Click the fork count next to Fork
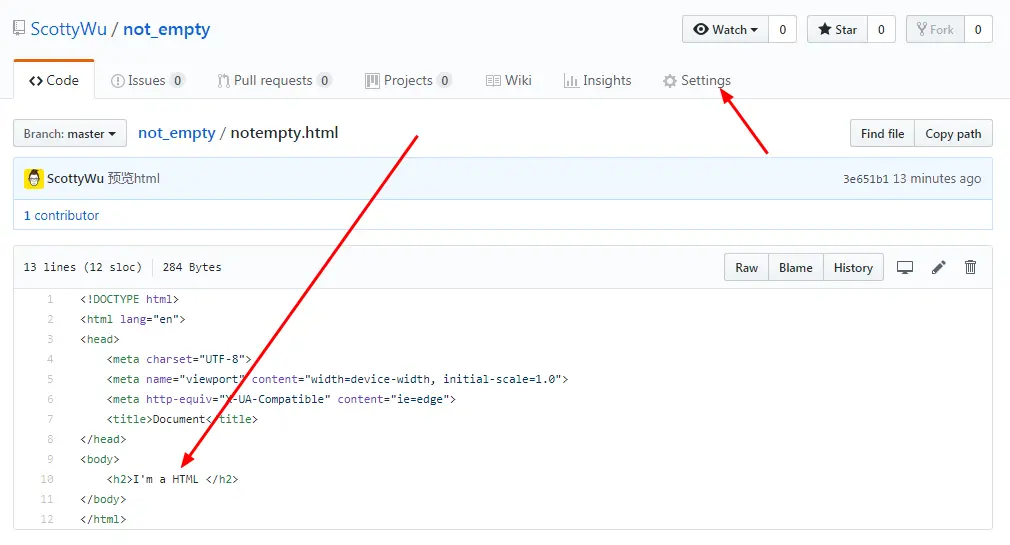Image resolution: width=1010 pixels, height=545 pixels. 978,30
